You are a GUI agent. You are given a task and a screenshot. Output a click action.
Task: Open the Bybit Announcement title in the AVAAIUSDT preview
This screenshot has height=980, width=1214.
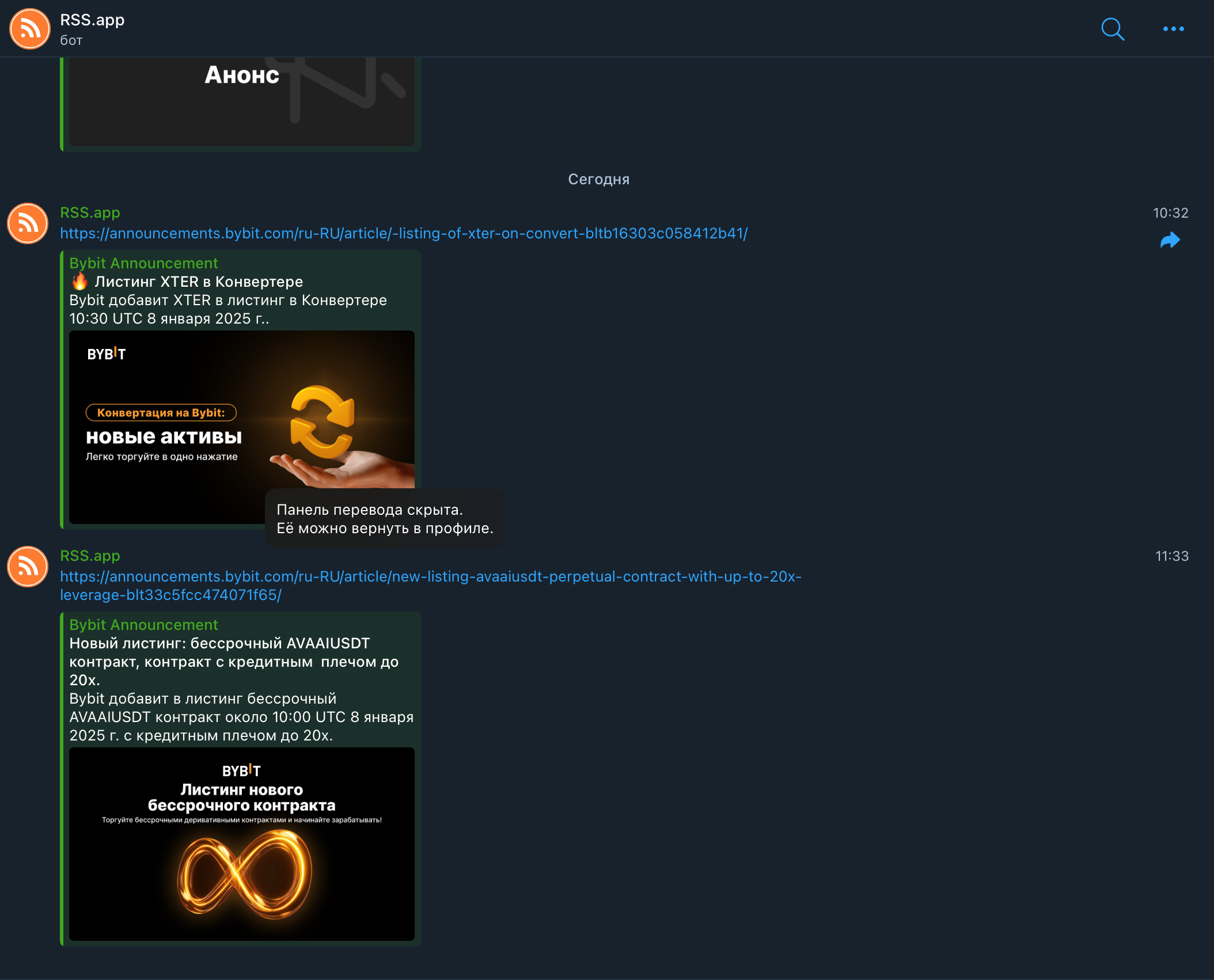coord(143,625)
